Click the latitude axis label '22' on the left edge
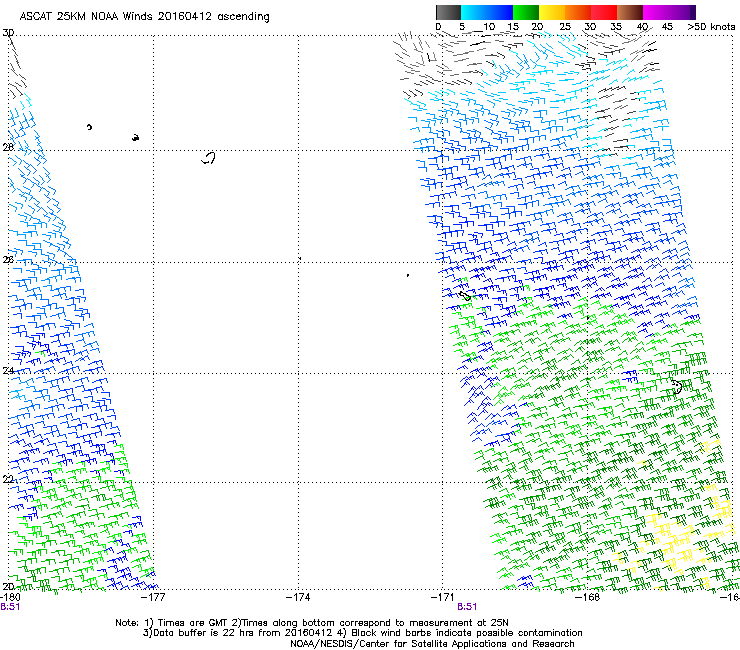740x650 pixels. point(8,480)
